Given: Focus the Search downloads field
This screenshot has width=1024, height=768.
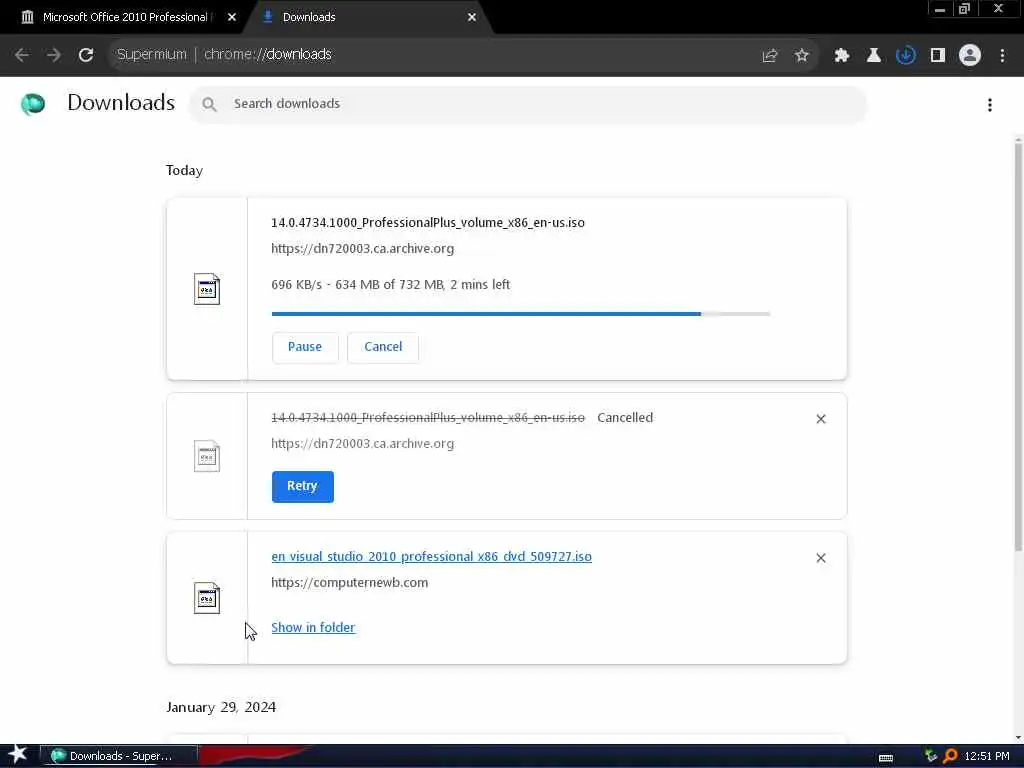Looking at the screenshot, I should pos(528,104).
